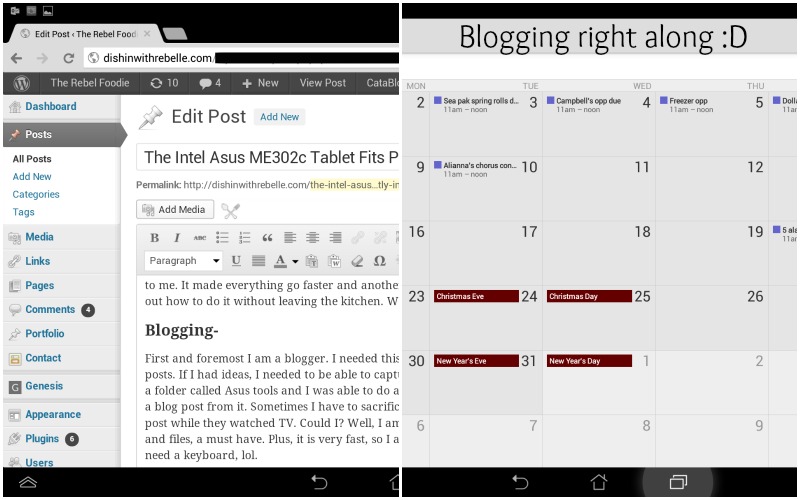Image resolution: width=800 pixels, height=500 pixels.
Task: Open the text color dropdown arrow
Action: [295, 261]
